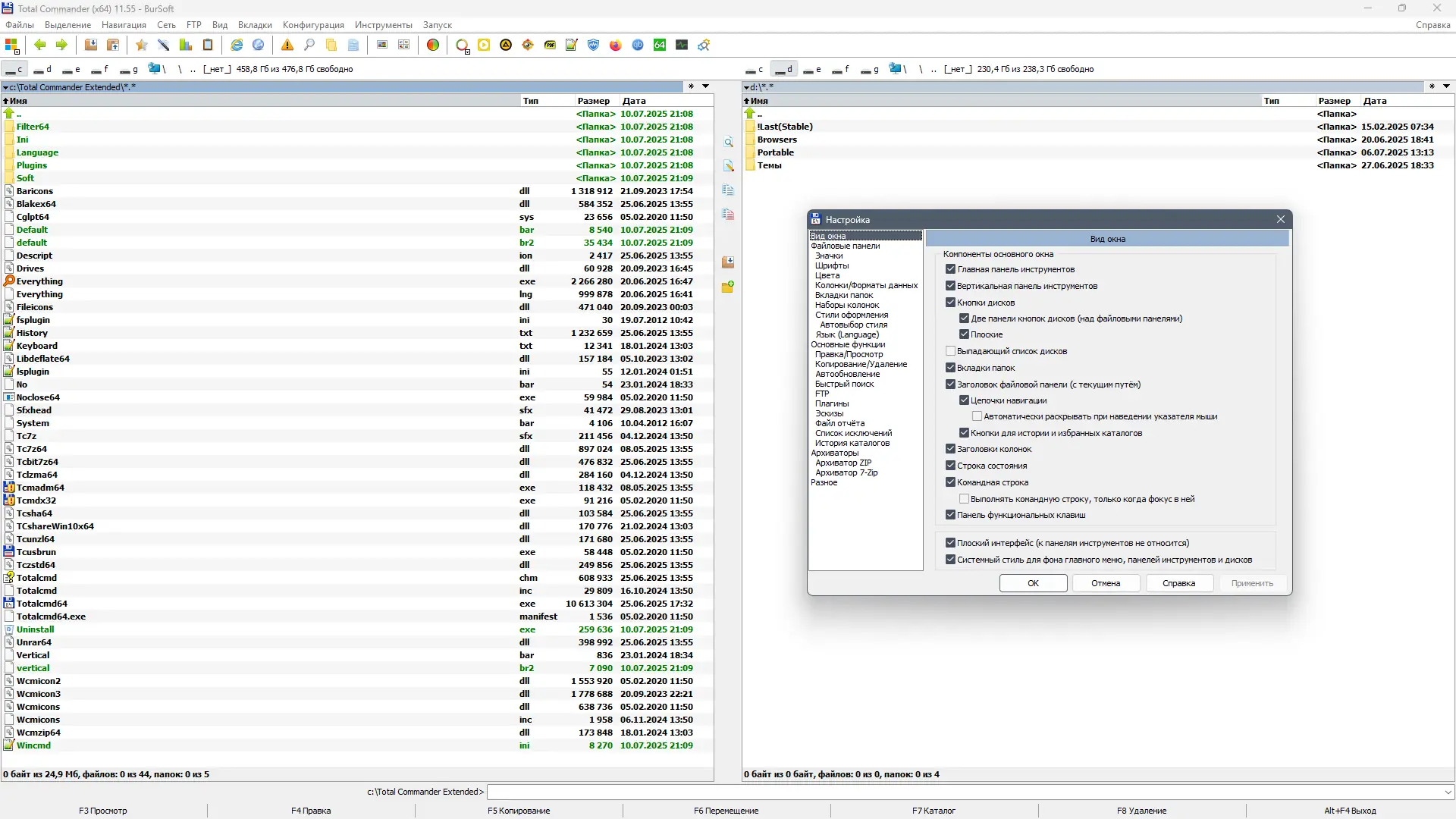
Task: Click the Internet Explorer icon in toolbar
Action: click(x=237, y=45)
